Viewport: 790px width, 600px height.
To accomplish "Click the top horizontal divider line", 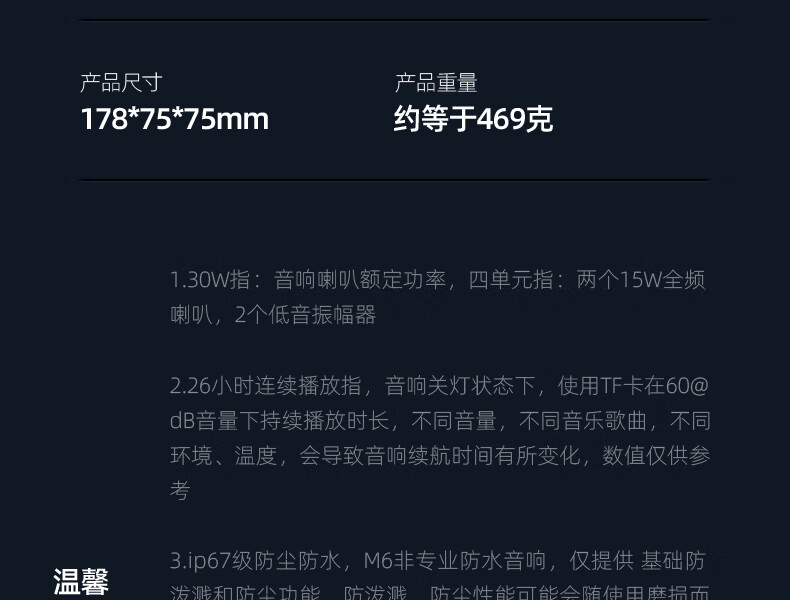I will (395, 20).
